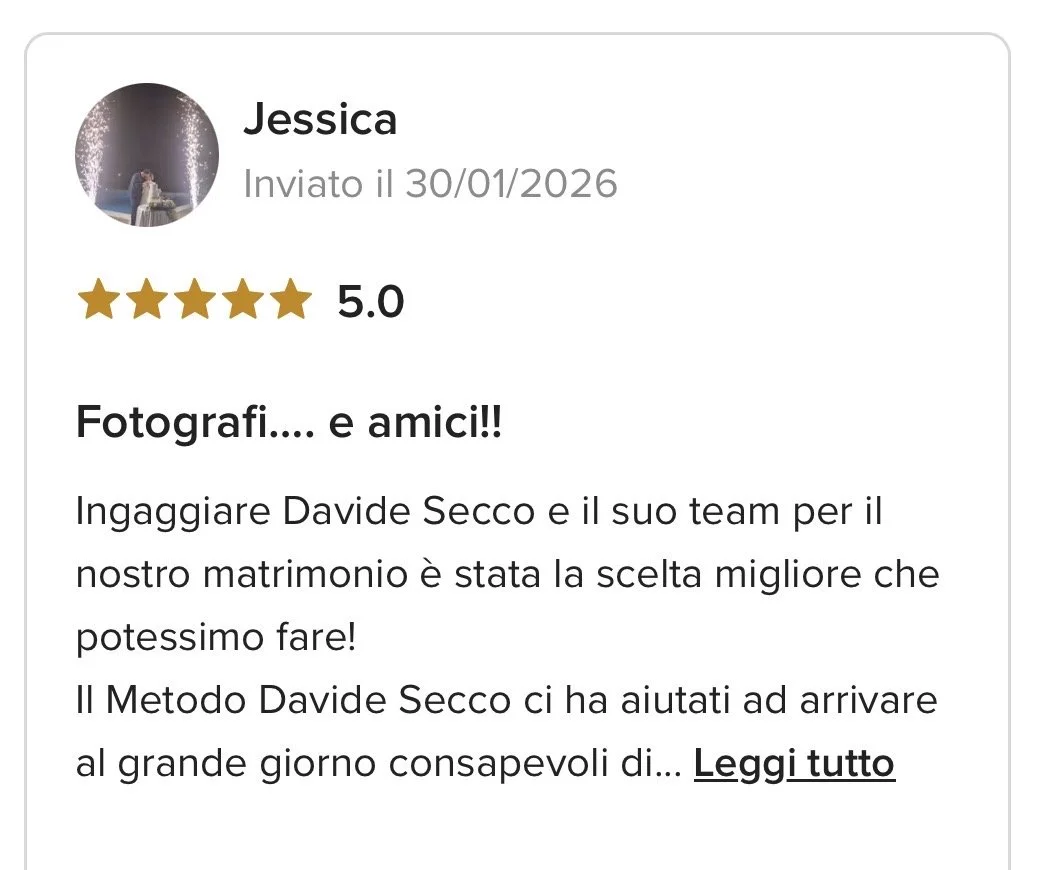This screenshot has width=1048, height=870.
Task: Click the review title "Fotografi.... e amici!!"
Action: coord(289,423)
